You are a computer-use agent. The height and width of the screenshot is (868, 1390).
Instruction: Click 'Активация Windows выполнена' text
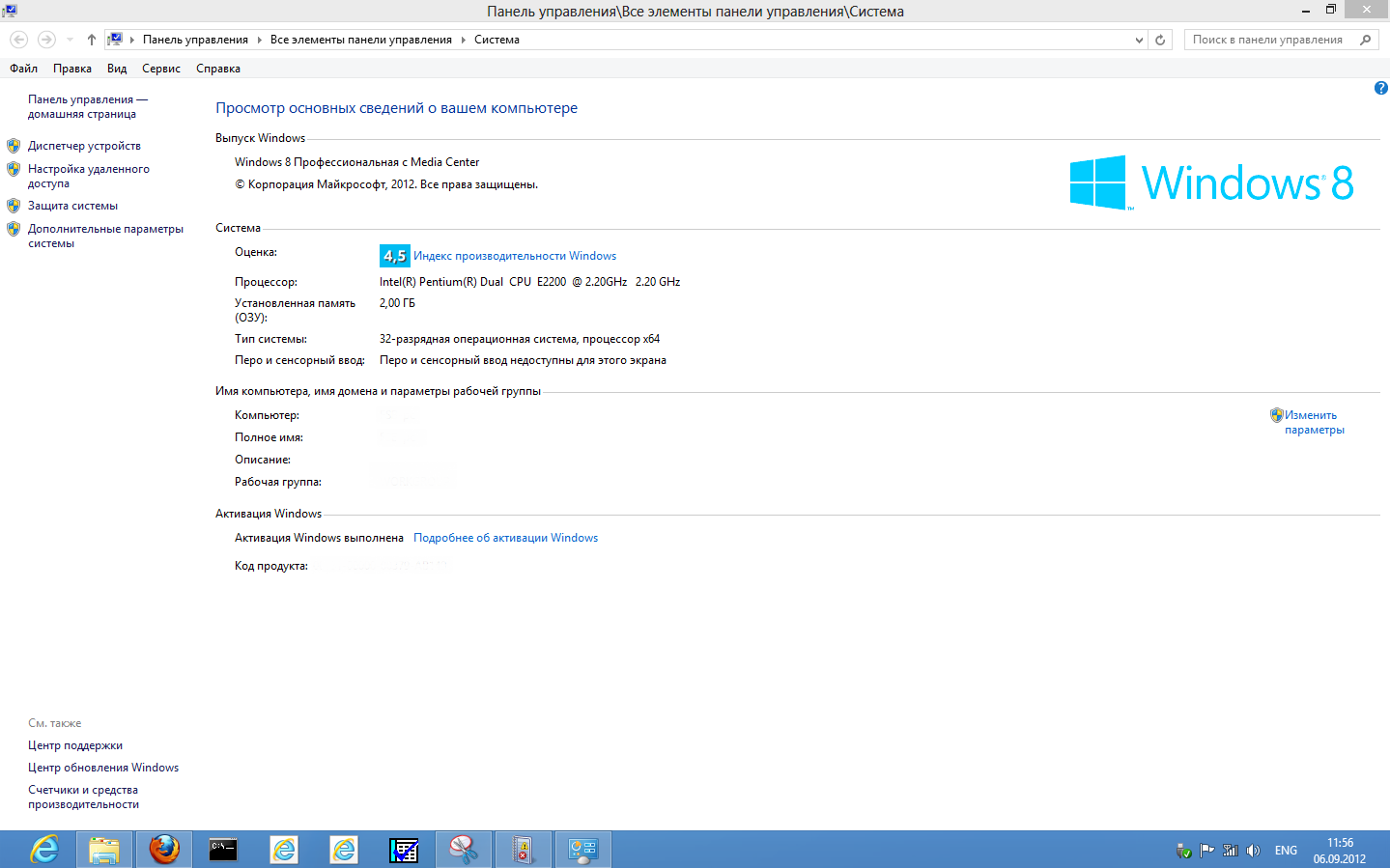click(319, 538)
